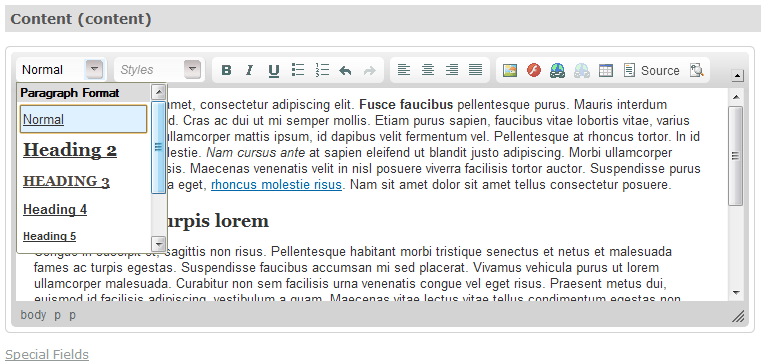Insert an image into content
The image size is (761, 364).
[510, 70]
